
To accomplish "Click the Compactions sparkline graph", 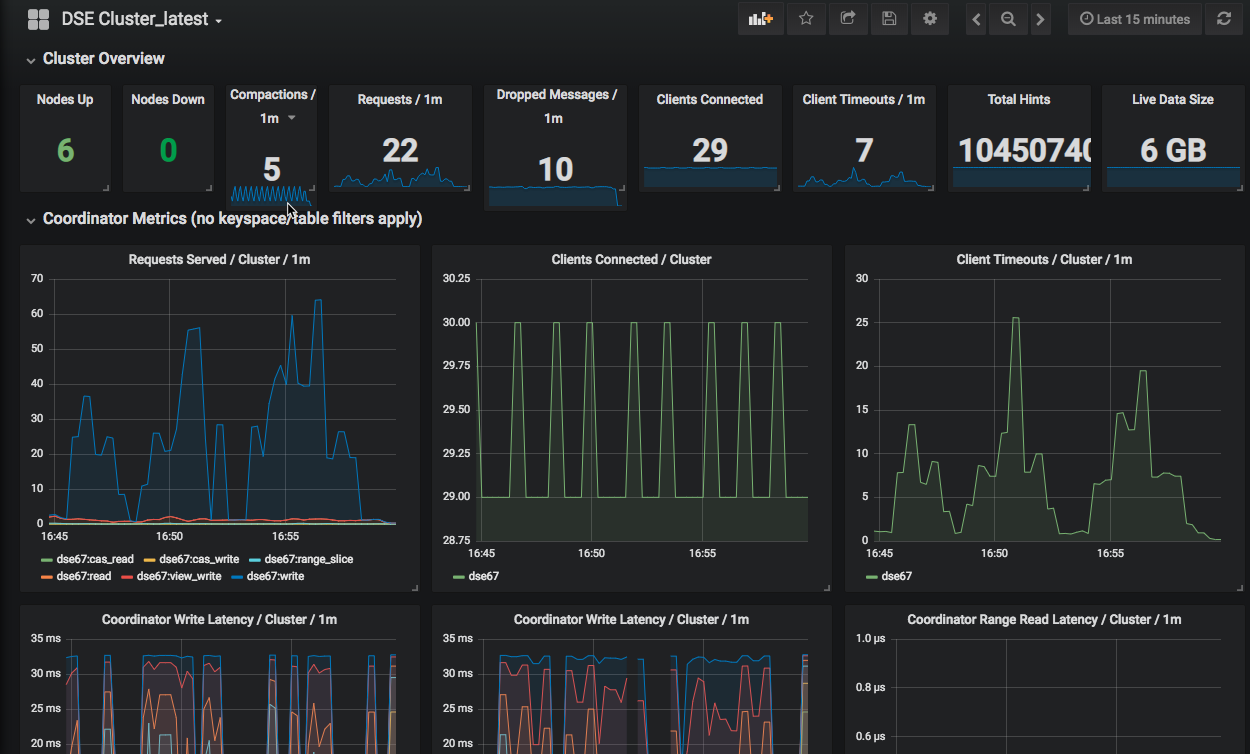I will 271,194.
